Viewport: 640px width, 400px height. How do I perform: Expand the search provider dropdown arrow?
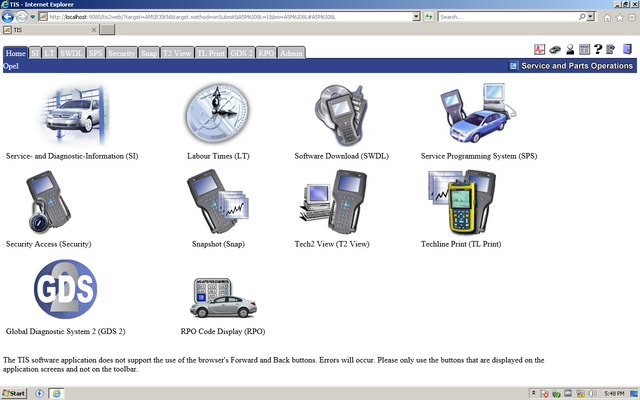pyautogui.click(x=591, y=17)
